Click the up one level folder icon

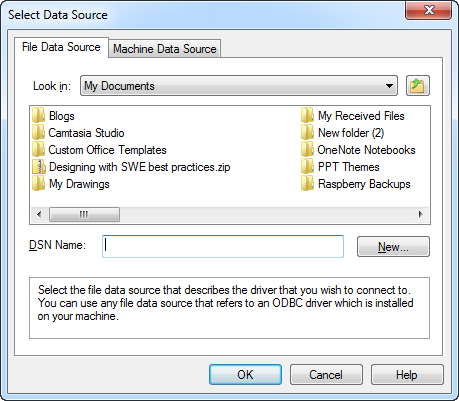pos(418,86)
